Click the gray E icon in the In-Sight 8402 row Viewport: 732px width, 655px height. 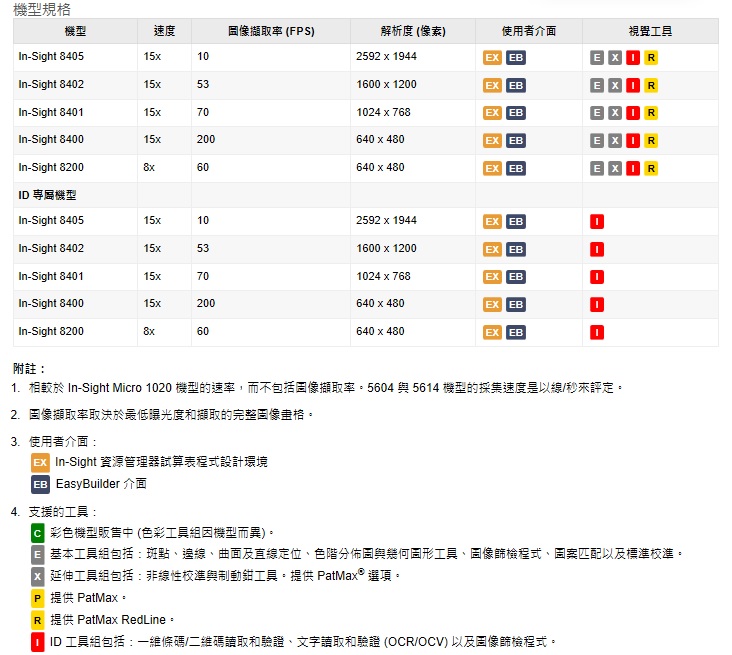coord(597,85)
